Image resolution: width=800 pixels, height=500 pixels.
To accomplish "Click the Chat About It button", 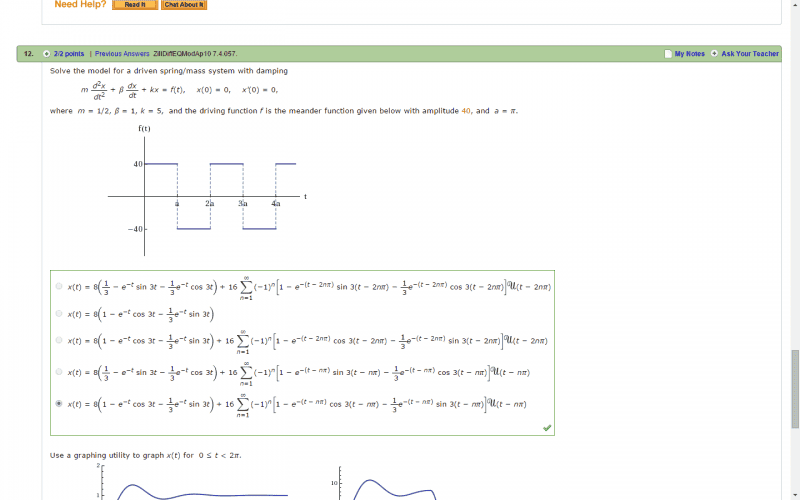I will point(184,5).
